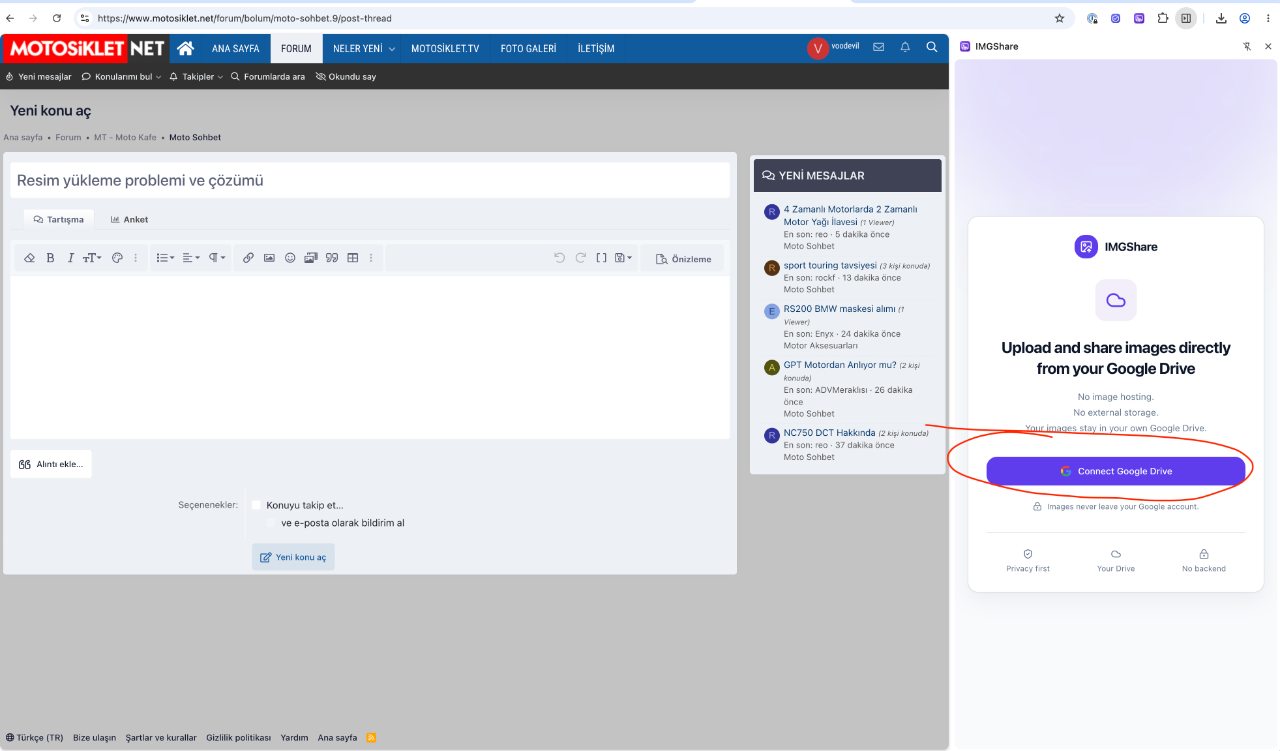Undo the last editor action
Screen dimensions: 1280x751
[x=559, y=258]
